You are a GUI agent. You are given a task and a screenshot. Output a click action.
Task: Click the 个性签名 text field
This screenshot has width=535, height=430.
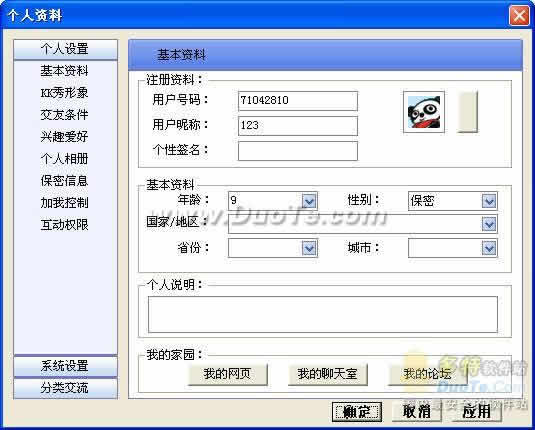point(298,151)
